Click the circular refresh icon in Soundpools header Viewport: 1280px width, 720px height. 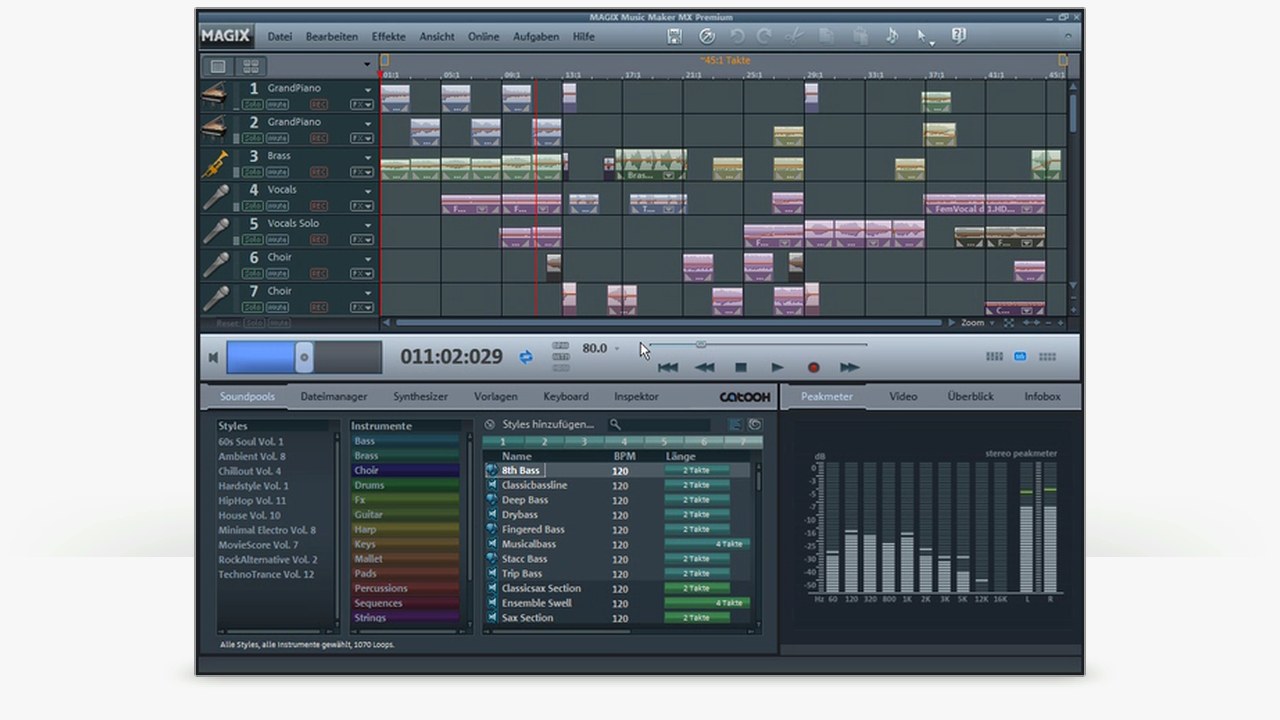pyautogui.click(x=755, y=424)
